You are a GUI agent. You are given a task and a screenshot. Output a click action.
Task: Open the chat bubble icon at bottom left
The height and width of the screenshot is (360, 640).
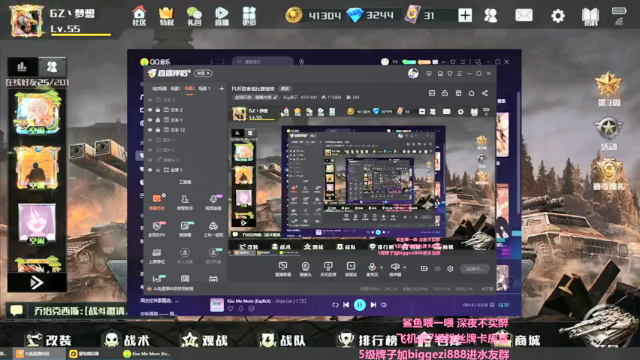coord(16,311)
